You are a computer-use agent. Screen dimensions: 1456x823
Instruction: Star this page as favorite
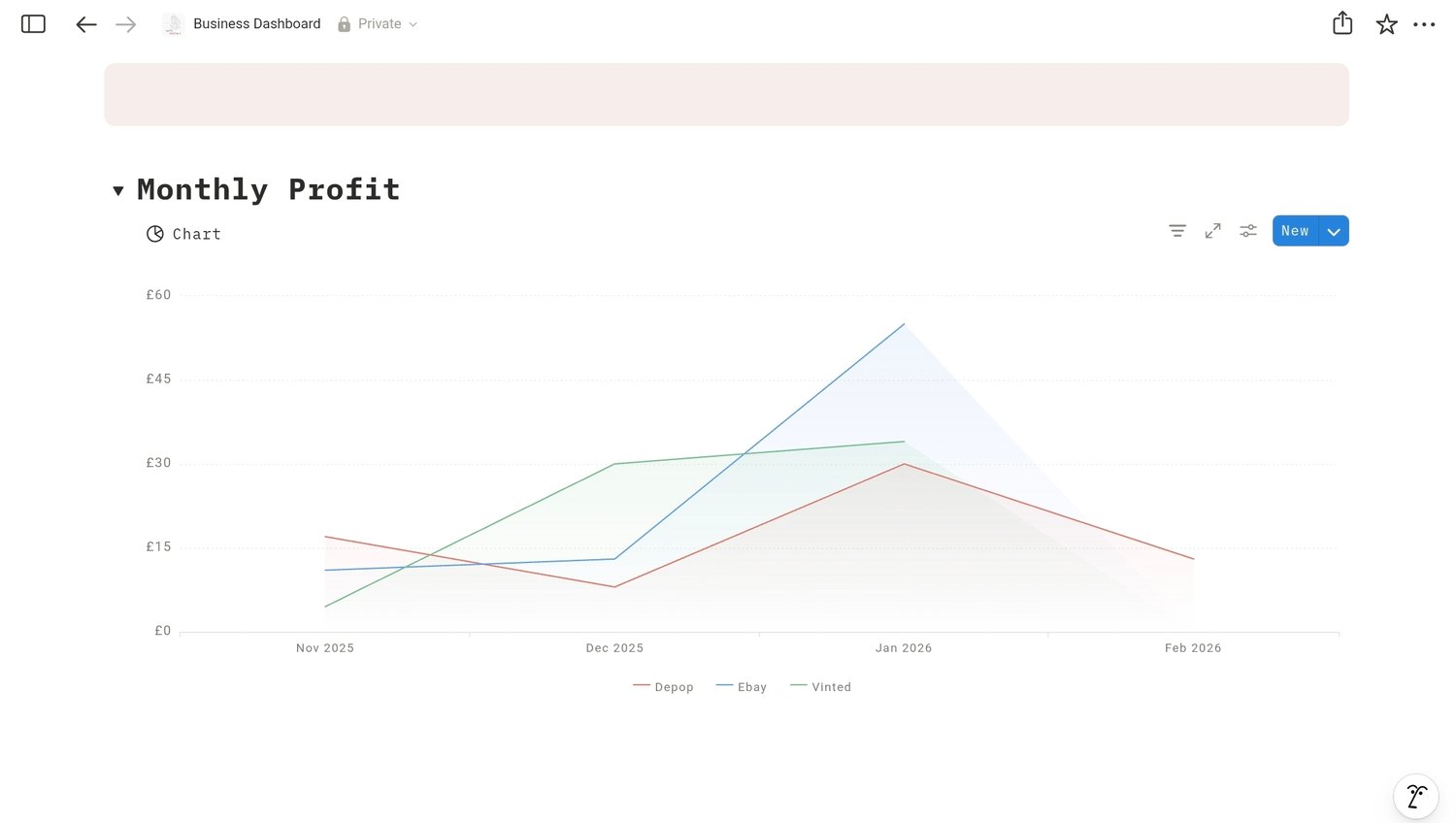pyautogui.click(x=1386, y=24)
